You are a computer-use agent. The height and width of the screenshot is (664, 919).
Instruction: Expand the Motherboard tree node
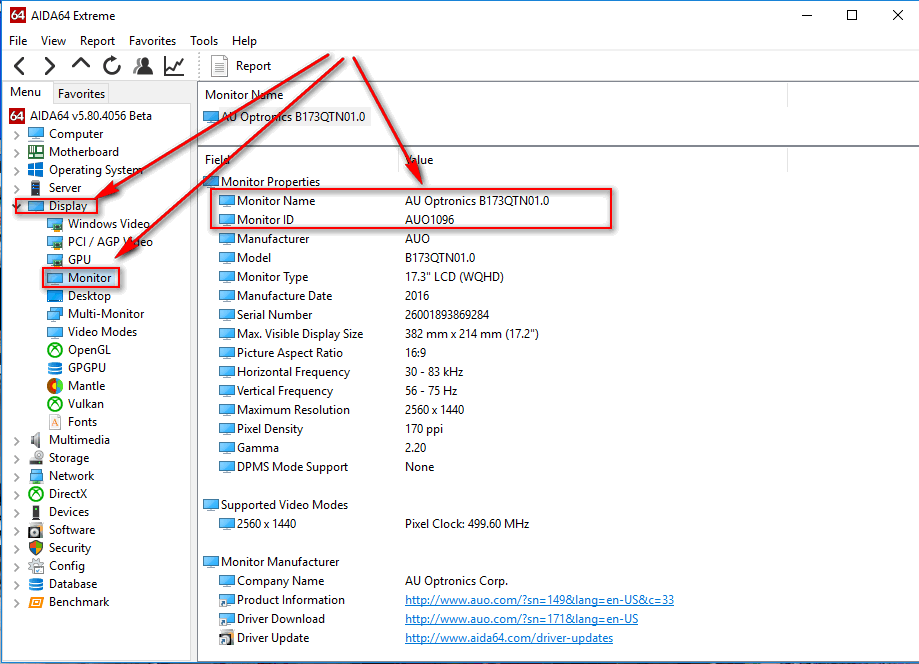[x=16, y=153]
